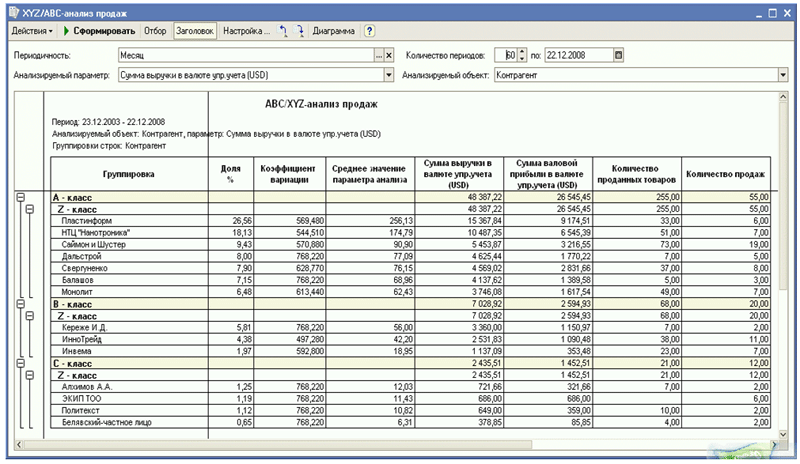Select the Белявский-частное лицо row name
The width and height of the screenshot is (800, 464).
107,422
